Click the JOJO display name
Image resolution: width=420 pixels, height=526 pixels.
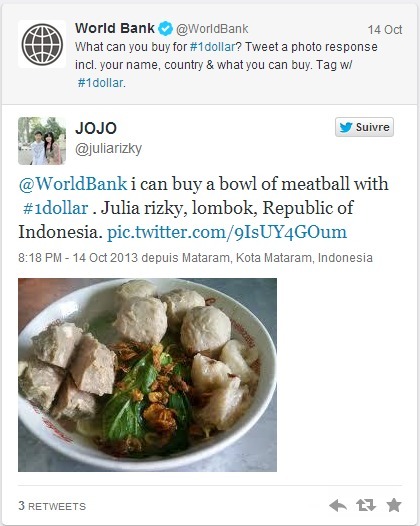coord(96,128)
